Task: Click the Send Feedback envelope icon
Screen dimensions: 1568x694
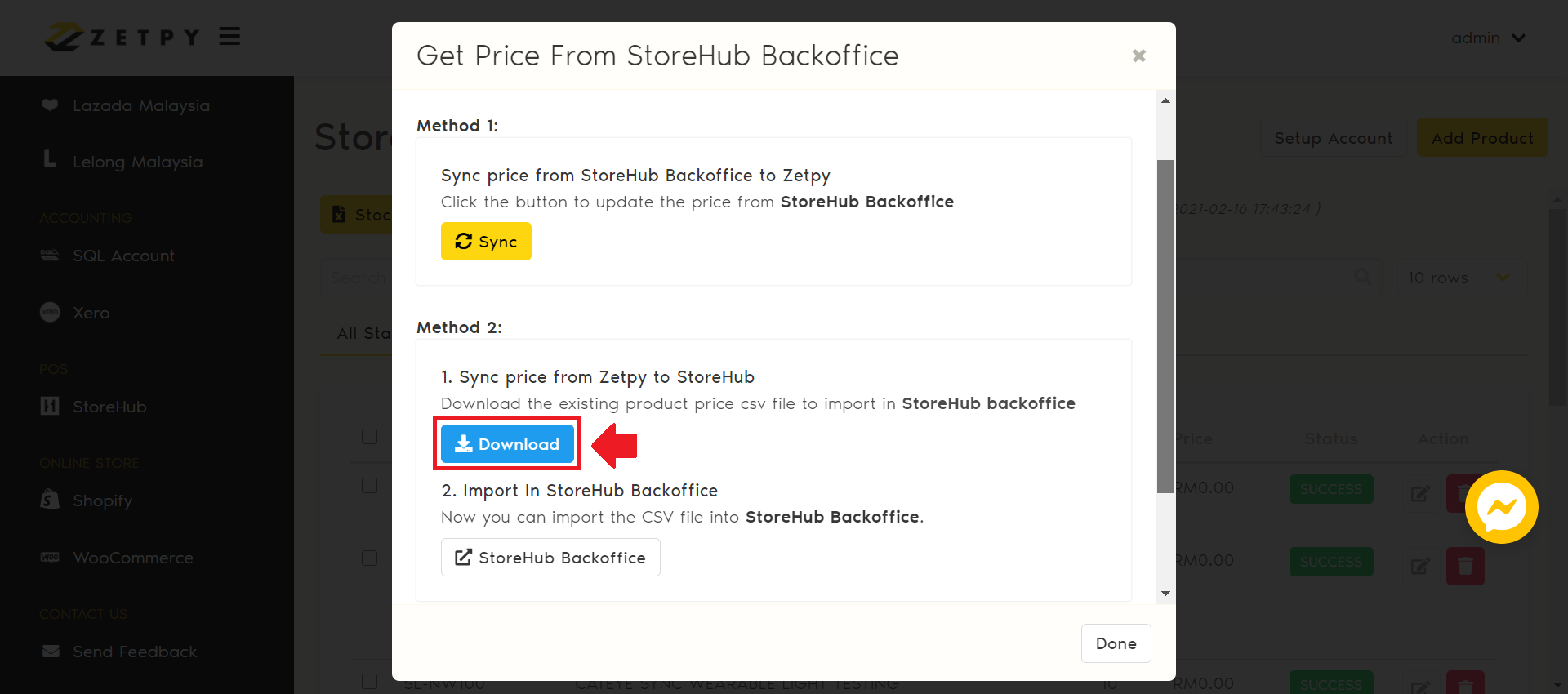Action: click(51, 652)
